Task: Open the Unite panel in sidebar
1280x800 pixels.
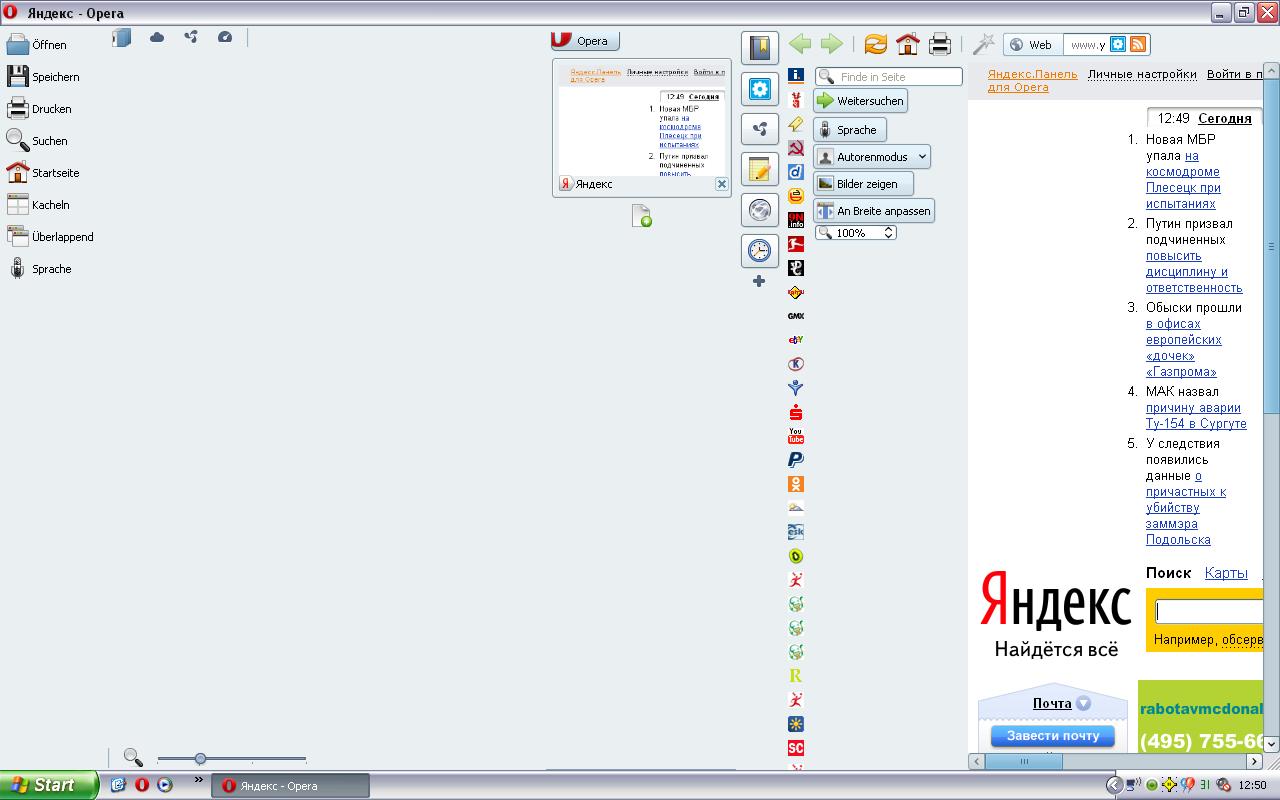Action: pos(760,129)
